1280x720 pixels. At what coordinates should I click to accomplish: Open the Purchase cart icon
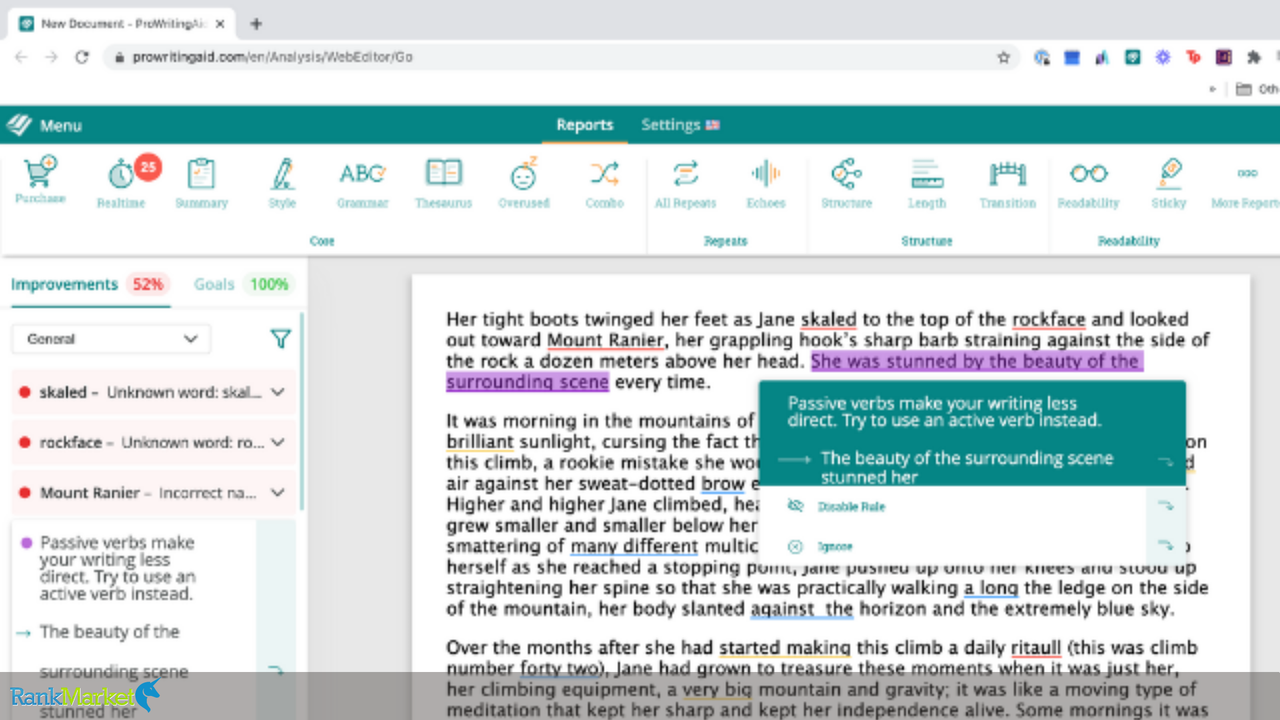click(x=40, y=181)
